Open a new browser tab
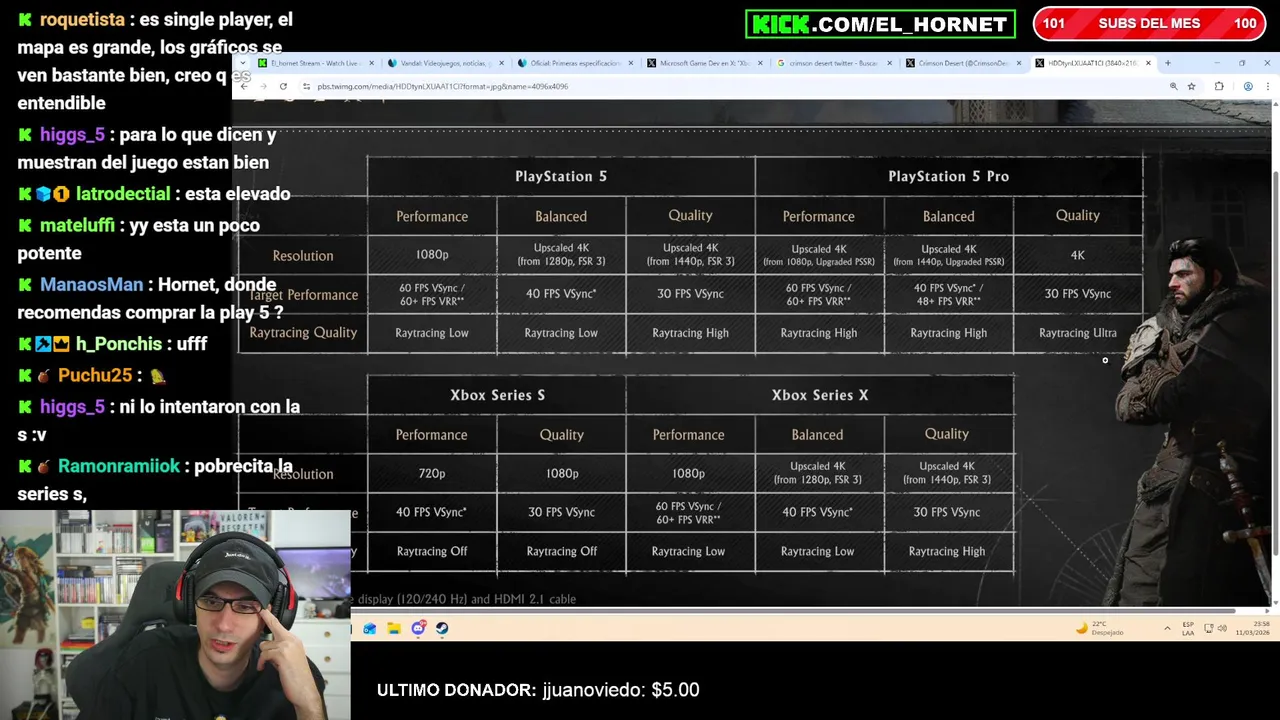This screenshot has height=720, width=1280. coord(1167,63)
